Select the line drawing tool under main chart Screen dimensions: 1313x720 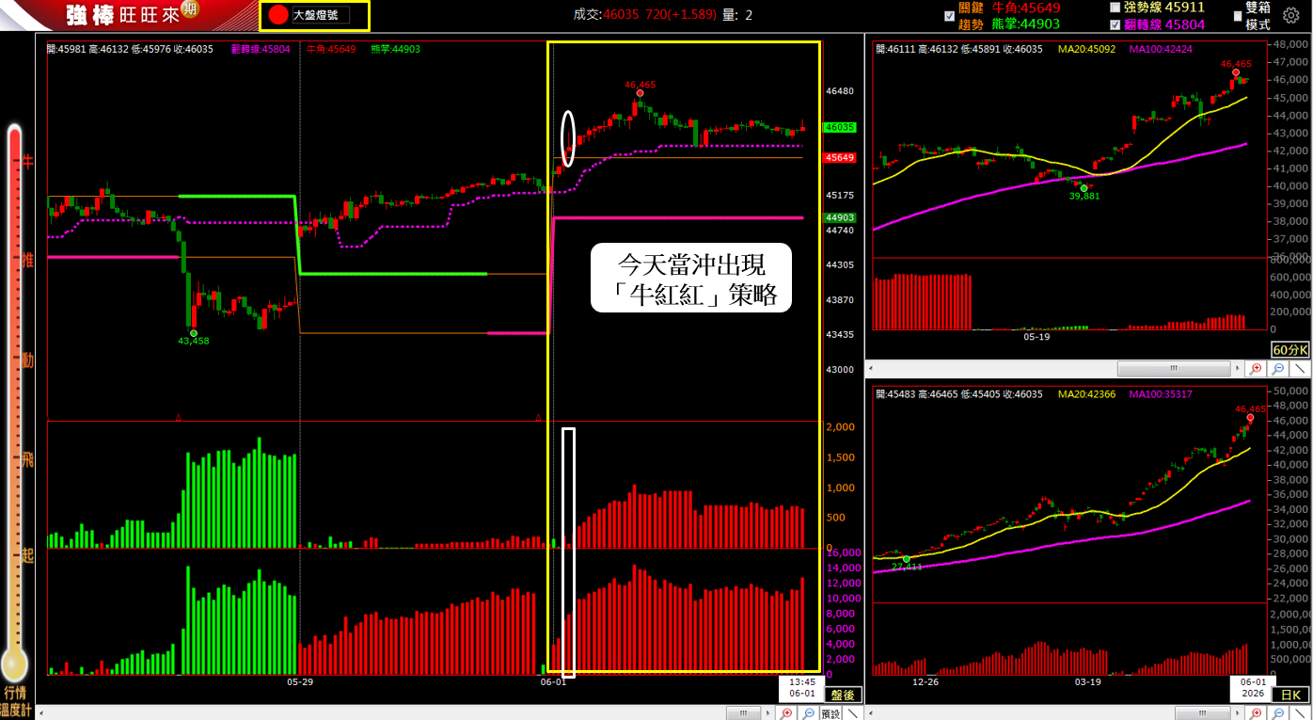pyautogui.click(x=853, y=713)
